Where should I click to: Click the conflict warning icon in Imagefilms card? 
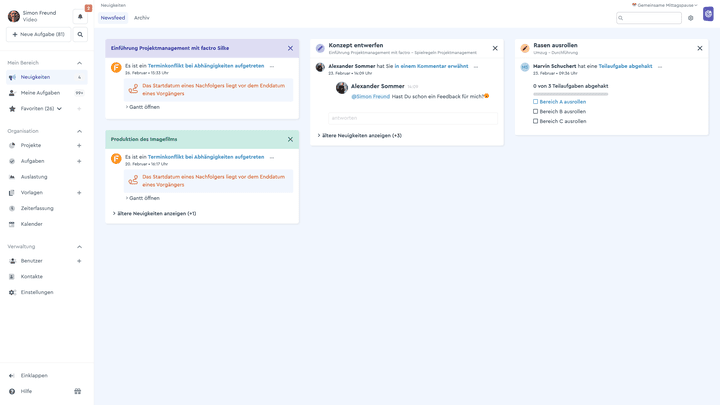(x=133, y=180)
